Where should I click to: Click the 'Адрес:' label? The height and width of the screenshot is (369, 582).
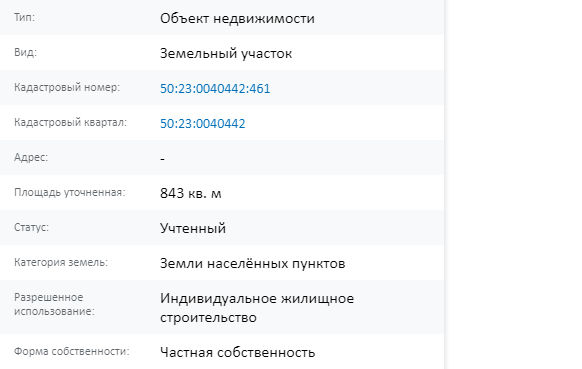[31, 157]
